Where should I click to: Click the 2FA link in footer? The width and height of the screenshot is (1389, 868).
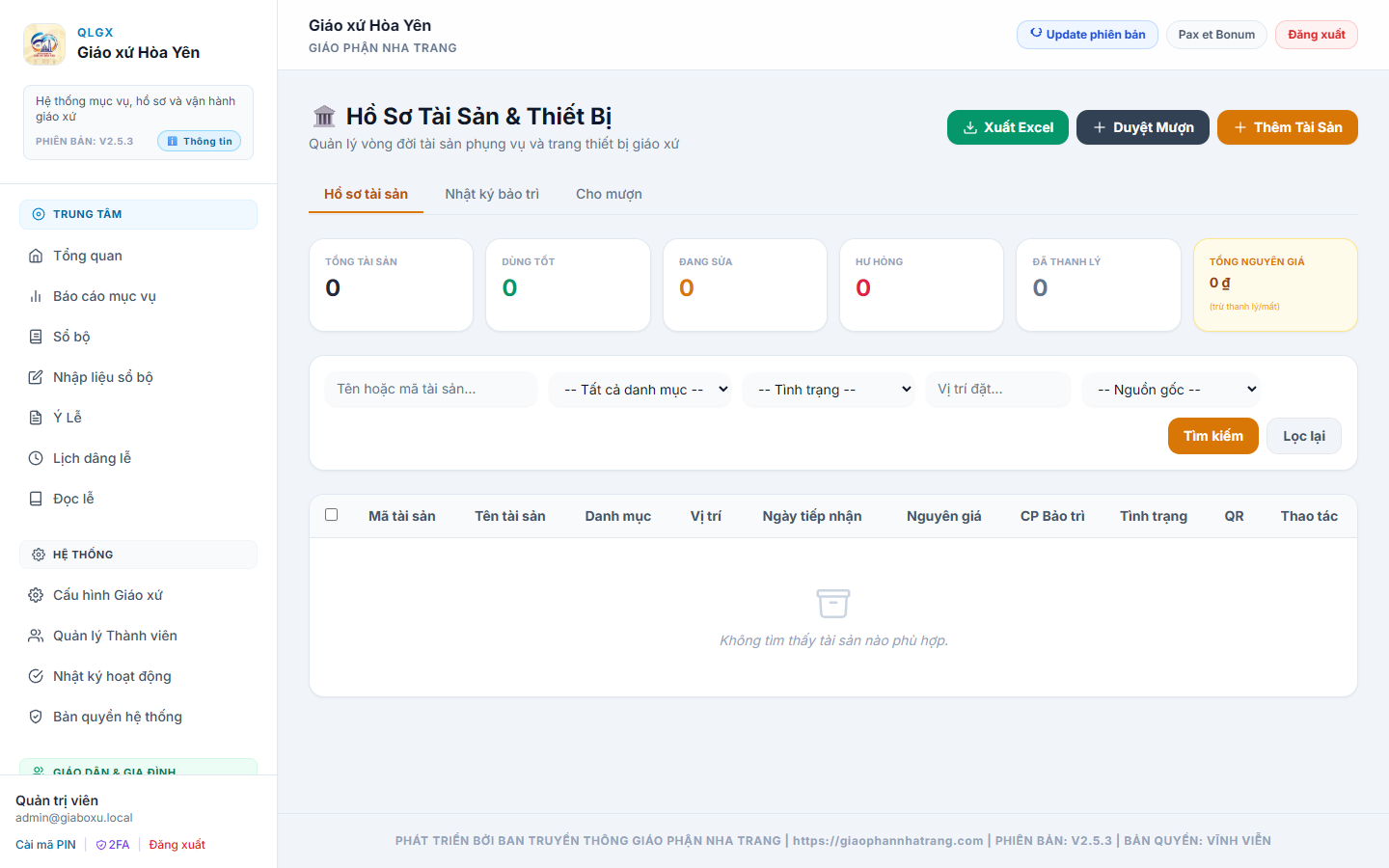click(x=113, y=845)
